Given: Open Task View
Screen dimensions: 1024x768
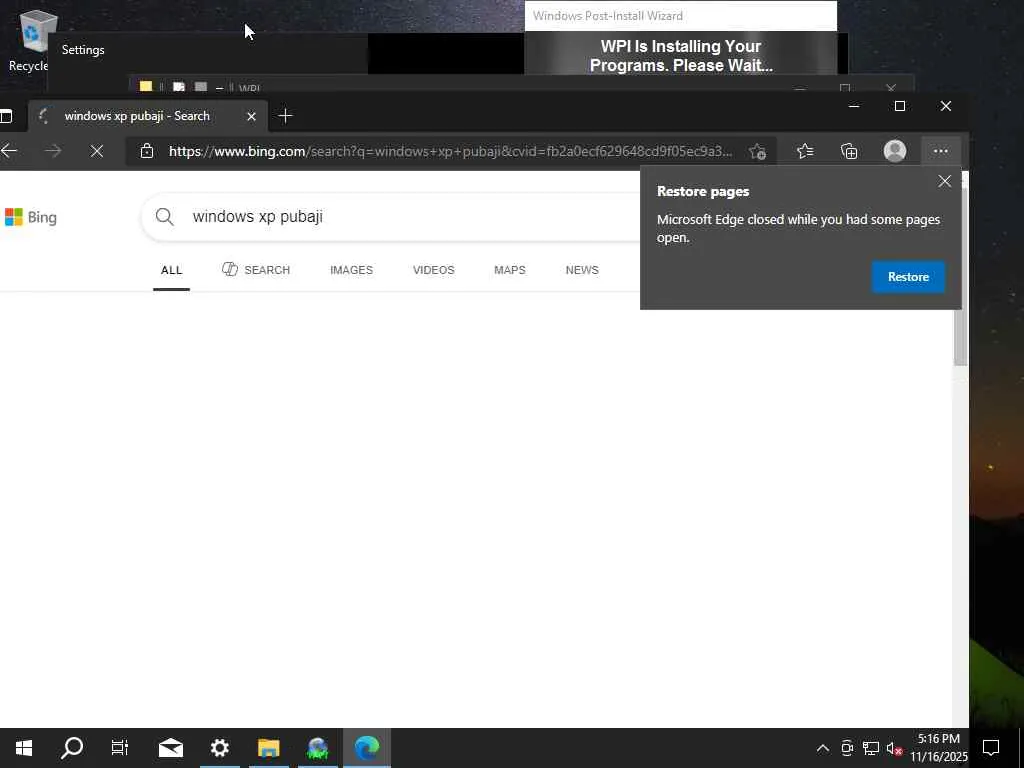Looking at the screenshot, I should coord(120,748).
